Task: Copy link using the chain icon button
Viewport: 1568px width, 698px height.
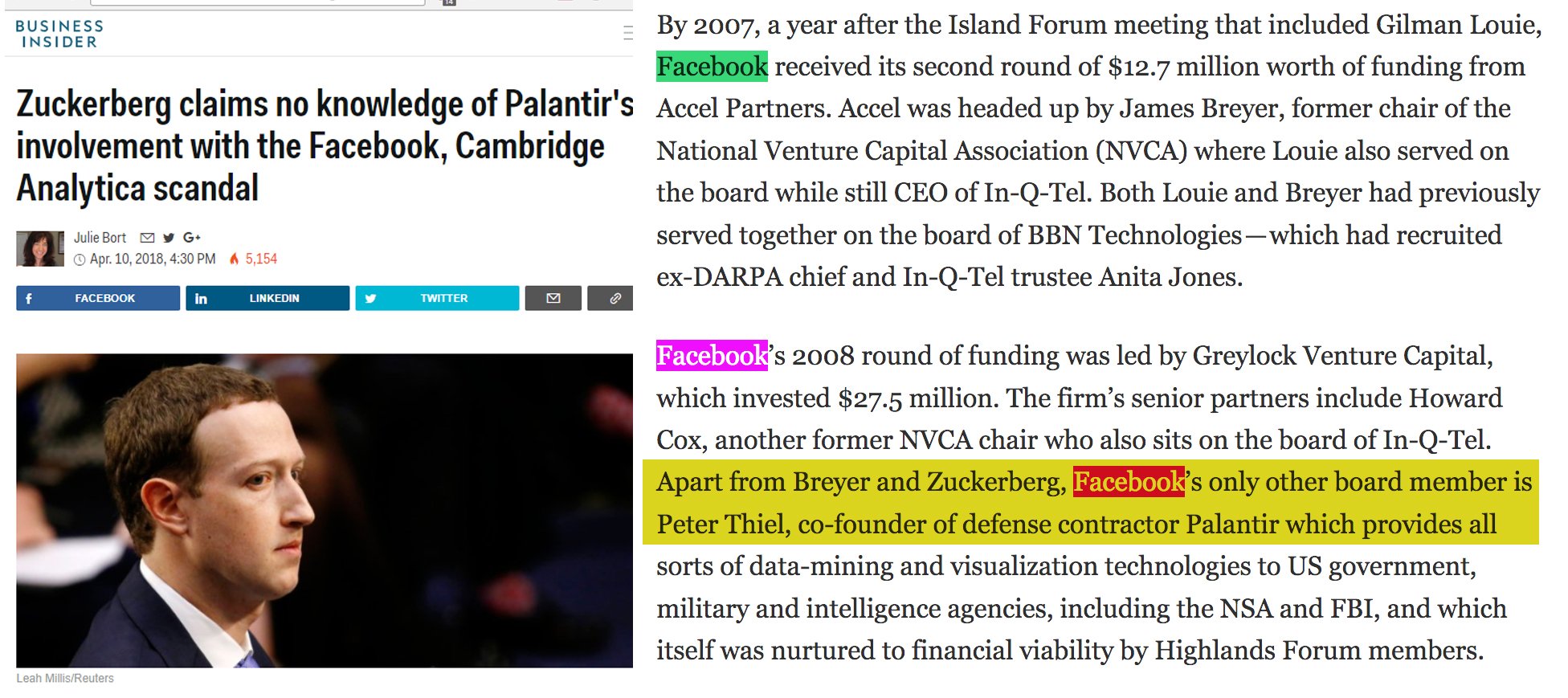Action: 610,298
